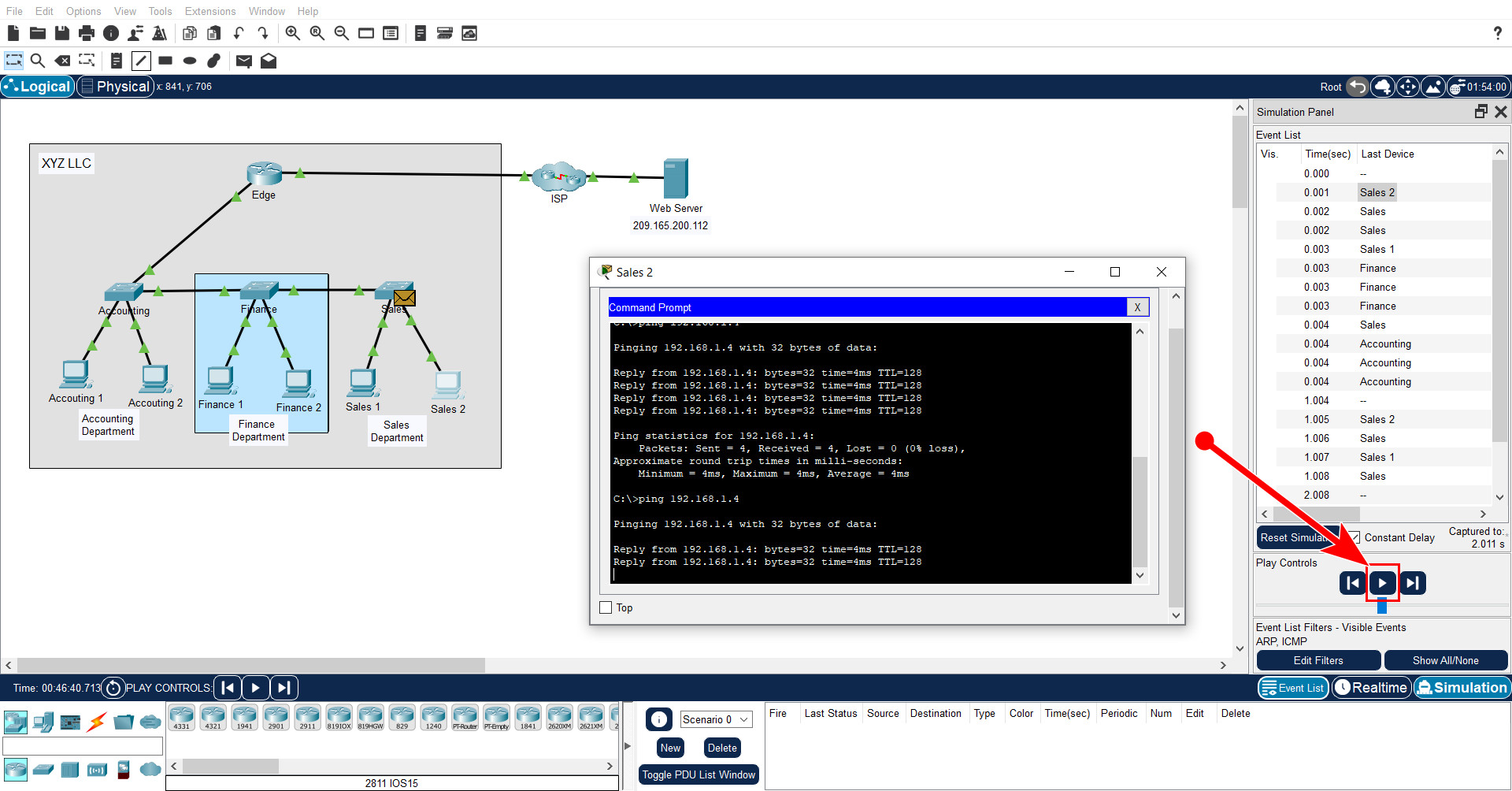This screenshot has width=1512, height=791.
Task: Click Command Prompt scroll down arrow
Action: [1140, 575]
